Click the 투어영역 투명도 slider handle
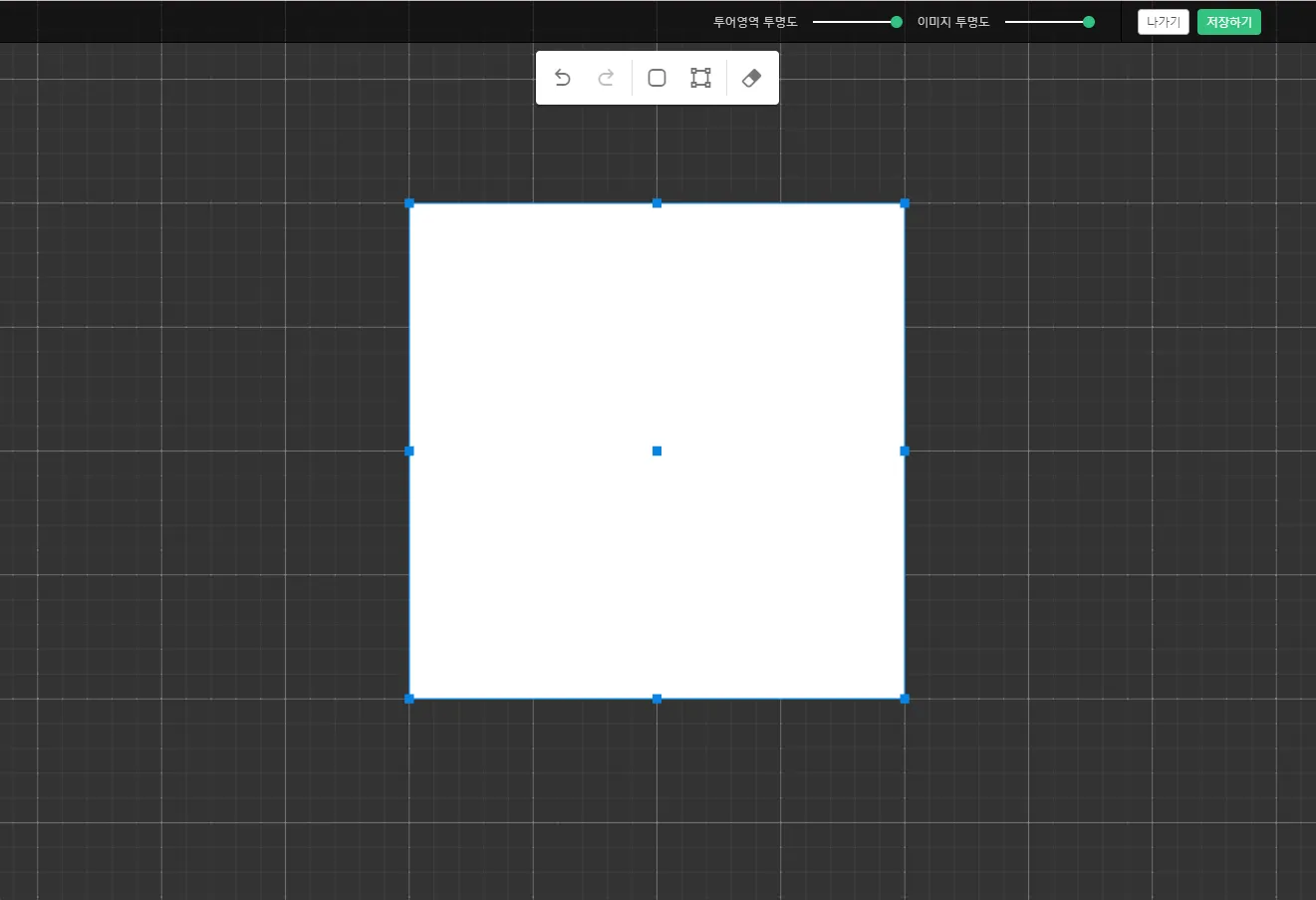1316x900 pixels. click(x=897, y=22)
